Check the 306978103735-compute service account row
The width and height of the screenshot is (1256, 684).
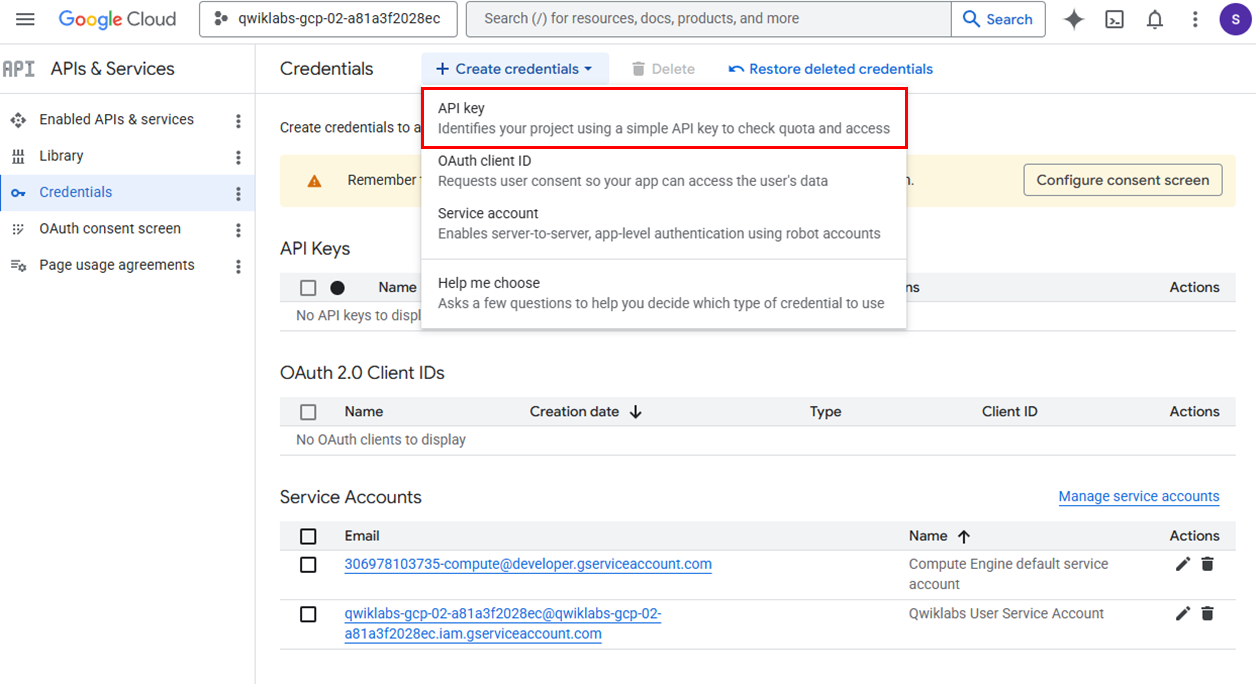[308, 565]
